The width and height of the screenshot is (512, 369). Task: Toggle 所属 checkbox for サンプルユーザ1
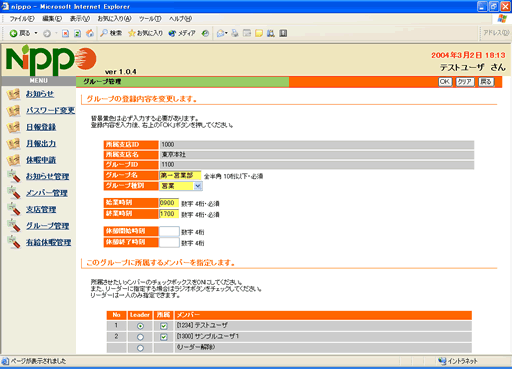[164, 337]
